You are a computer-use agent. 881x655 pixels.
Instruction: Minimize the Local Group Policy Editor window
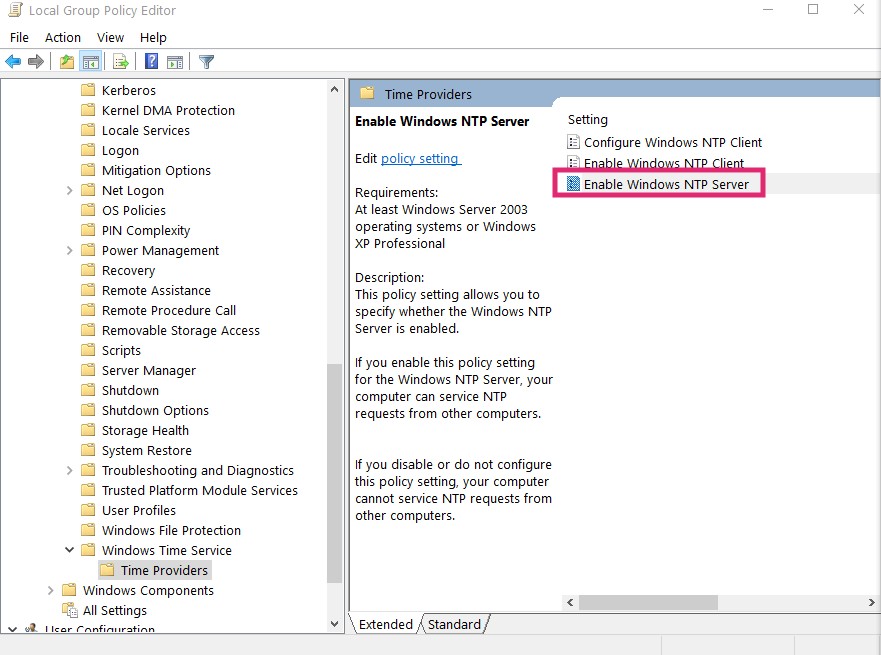click(768, 10)
